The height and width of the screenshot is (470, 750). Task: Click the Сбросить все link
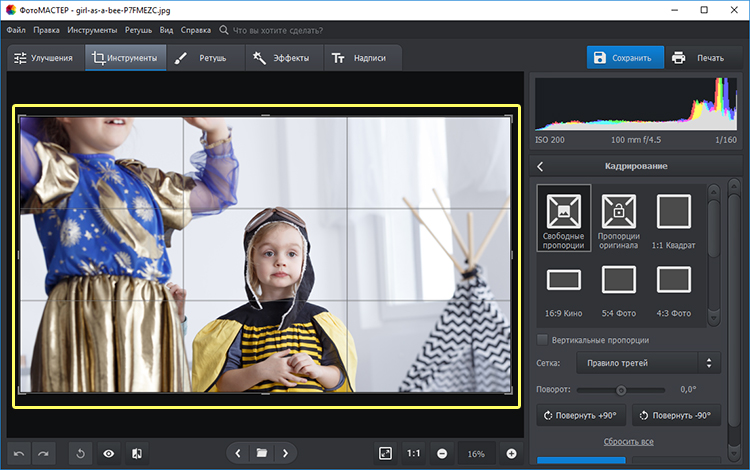pyautogui.click(x=628, y=441)
